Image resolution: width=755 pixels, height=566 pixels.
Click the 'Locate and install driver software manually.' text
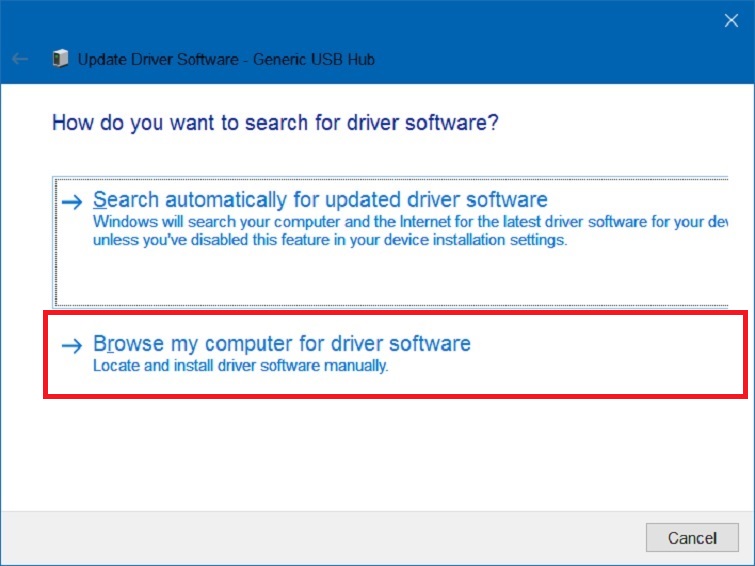(240, 366)
